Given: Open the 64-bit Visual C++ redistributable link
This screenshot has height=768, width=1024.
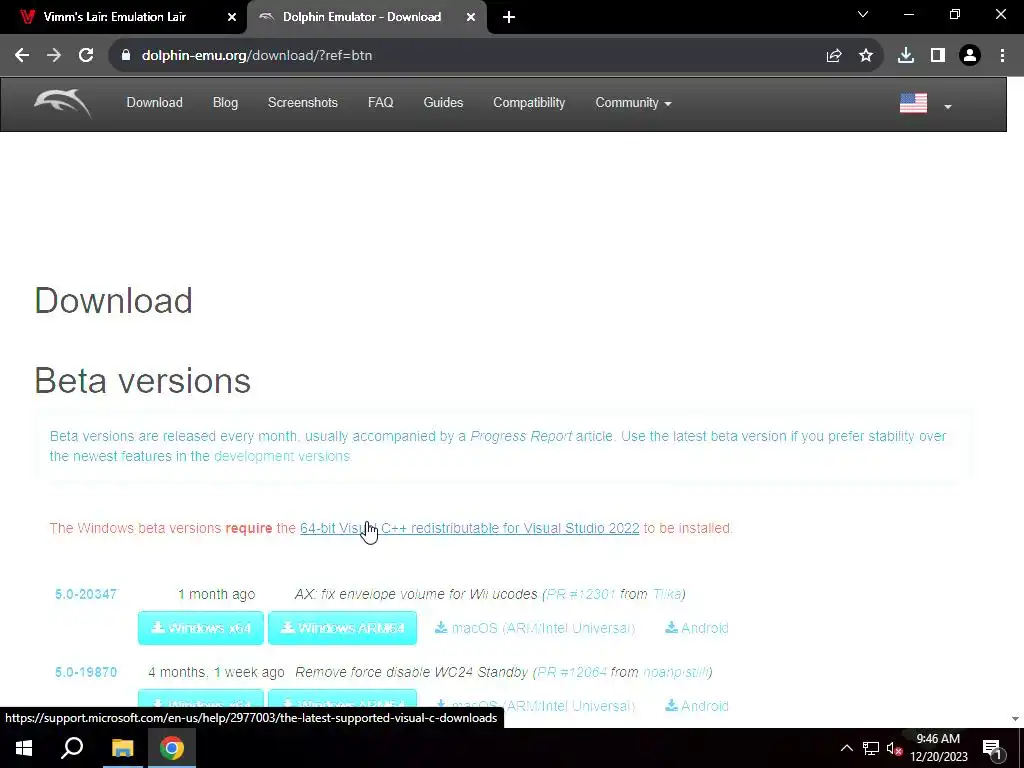Looking at the screenshot, I should [470, 528].
